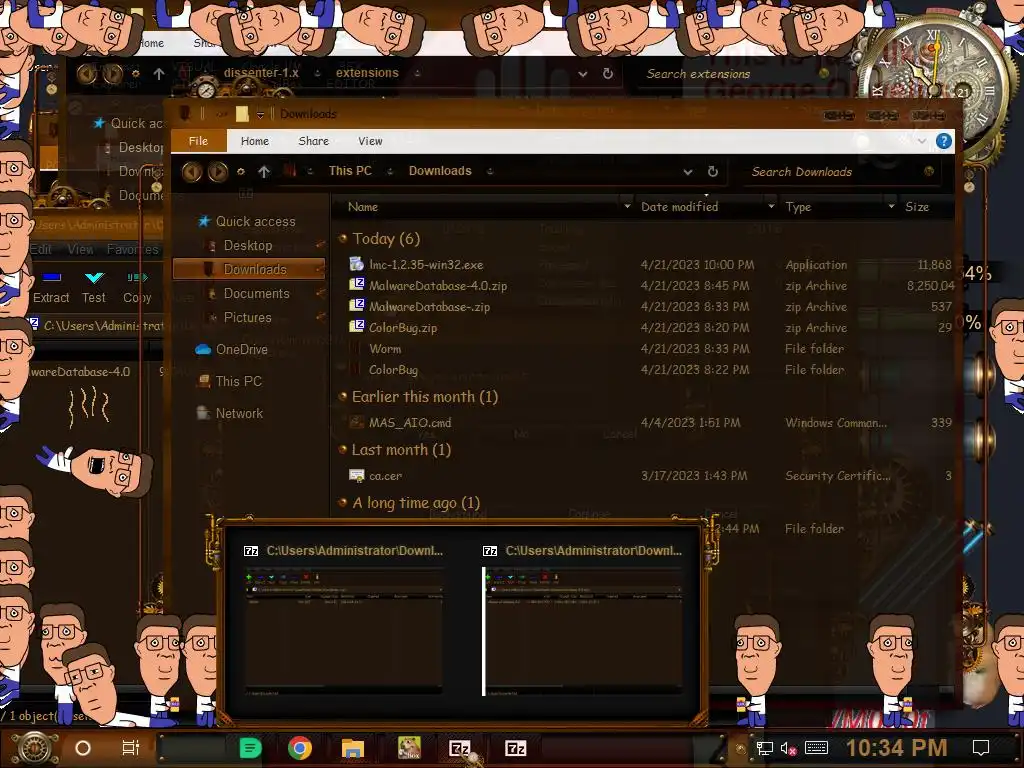Select the ColorBug folder row
Image resolution: width=1024 pixels, height=768 pixels.
645,370
